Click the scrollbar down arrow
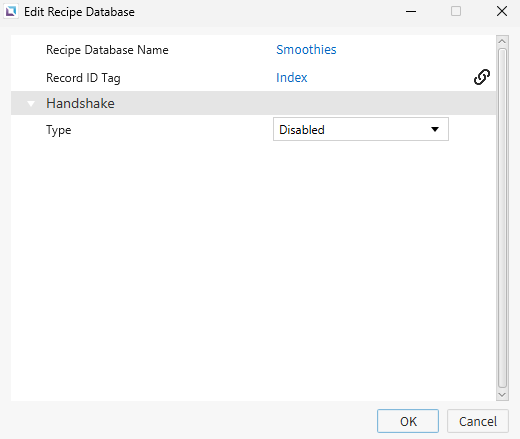Image resolution: width=520 pixels, height=439 pixels. click(x=502, y=395)
